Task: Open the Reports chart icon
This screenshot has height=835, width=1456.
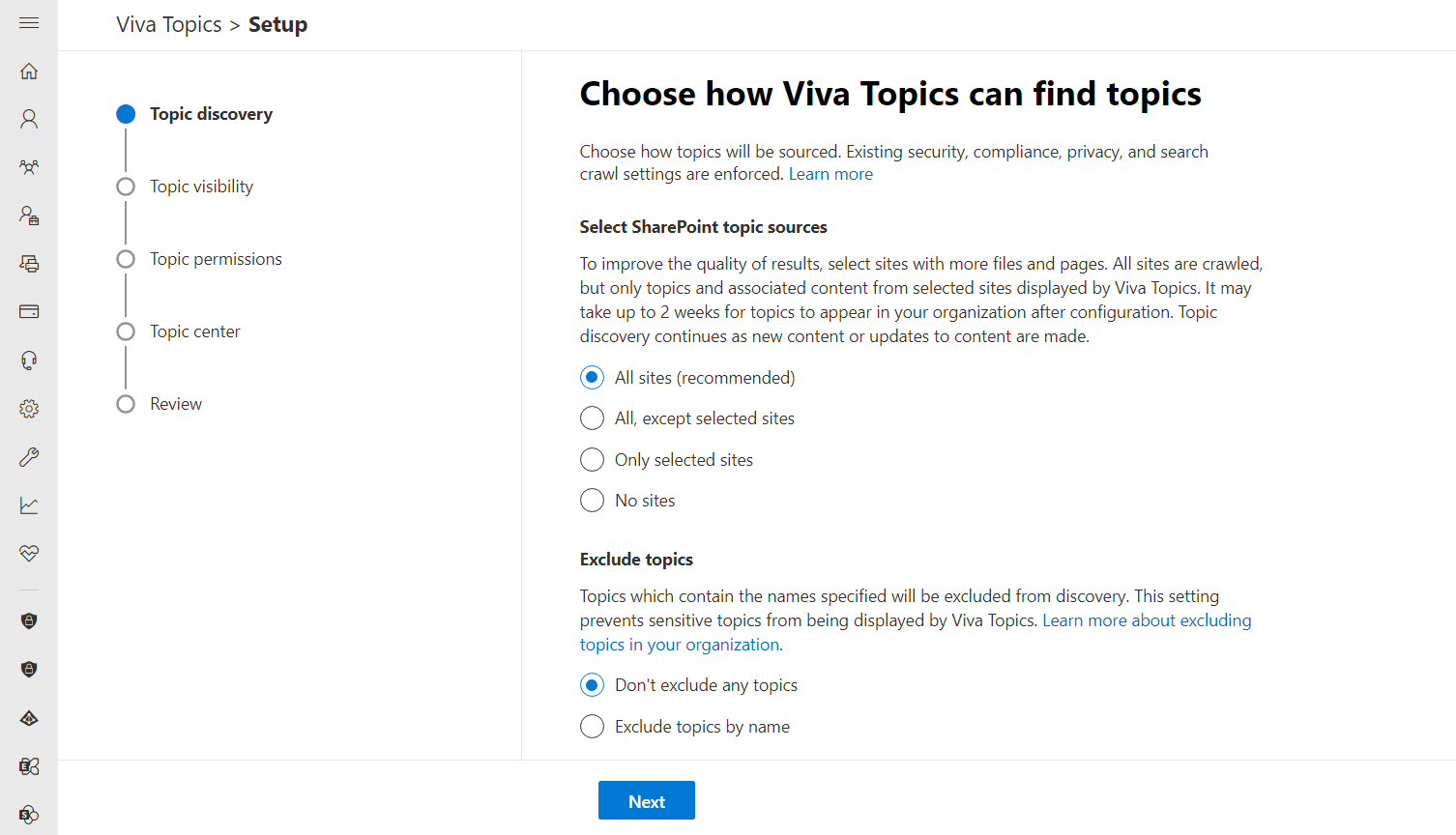Action: [x=29, y=505]
